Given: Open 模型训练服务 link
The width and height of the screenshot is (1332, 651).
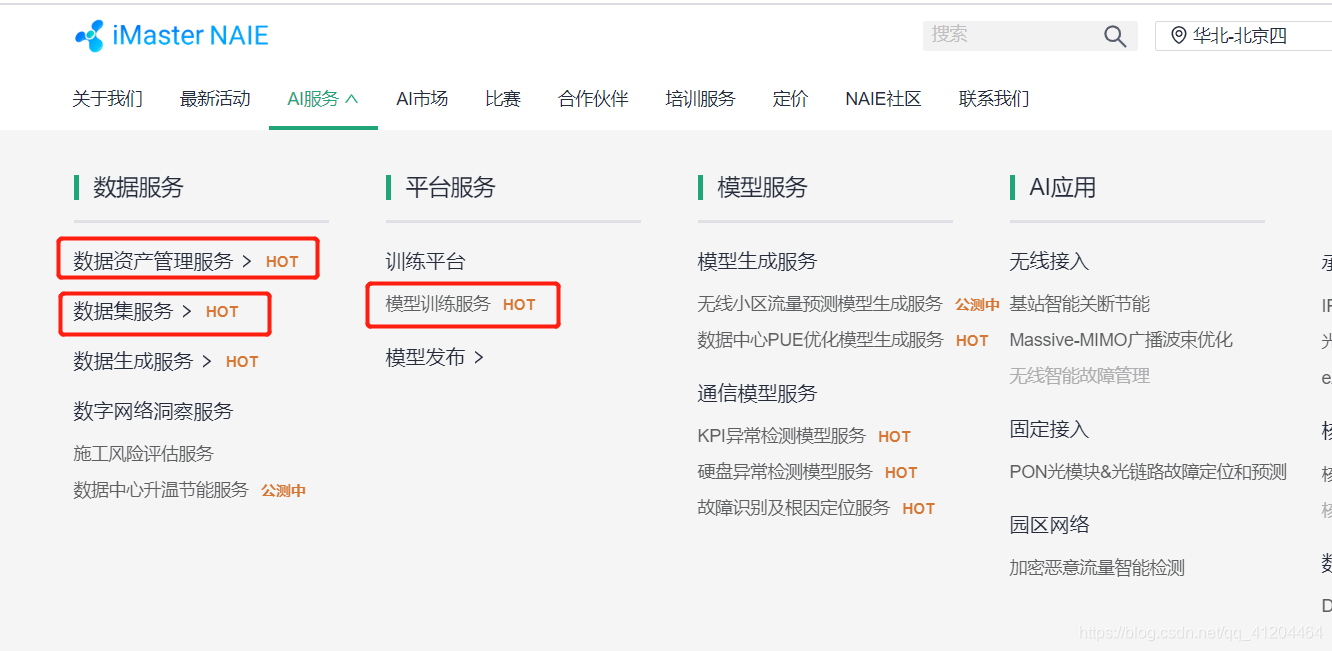Looking at the screenshot, I should click(x=438, y=304).
